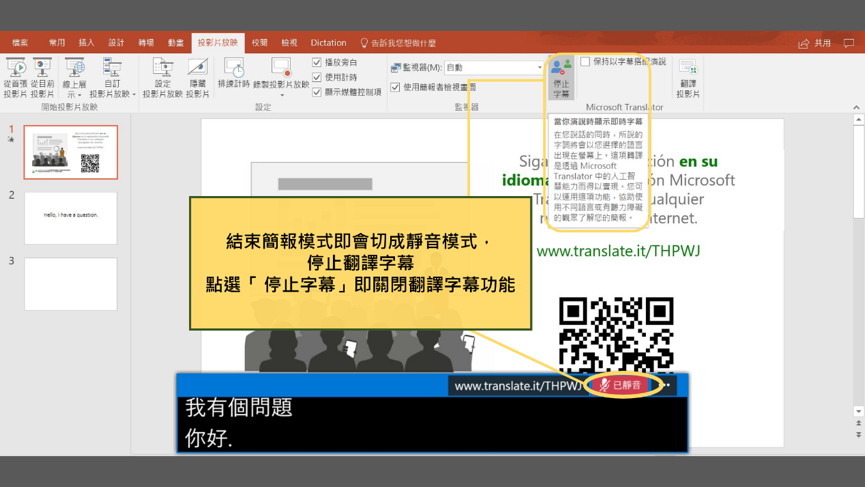Click the muted microphone (已靜音) button
The width and height of the screenshot is (865, 487).
tap(620, 385)
